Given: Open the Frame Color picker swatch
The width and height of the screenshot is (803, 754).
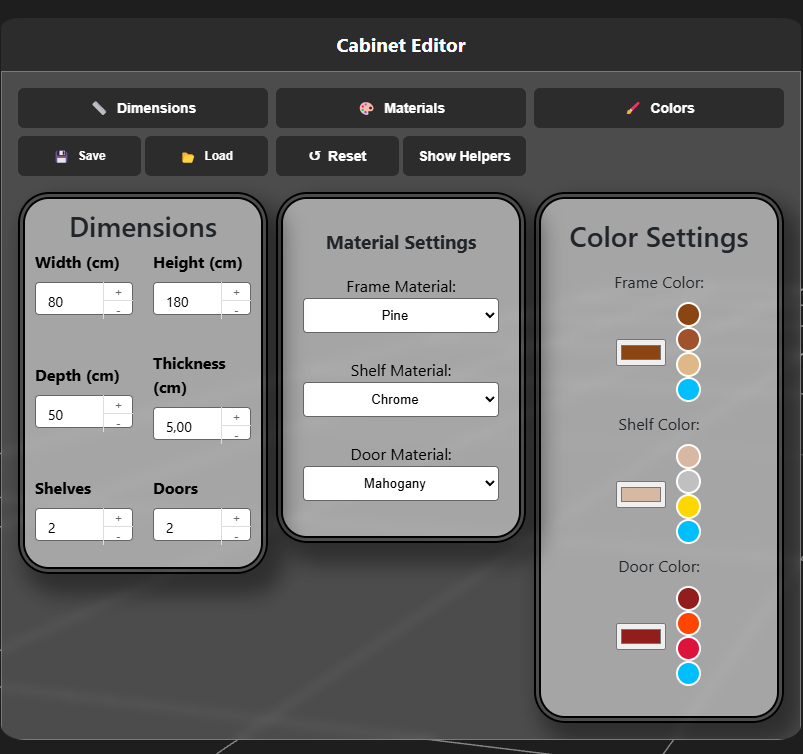Looking at the screenshot, I should (x=641, y=352).
